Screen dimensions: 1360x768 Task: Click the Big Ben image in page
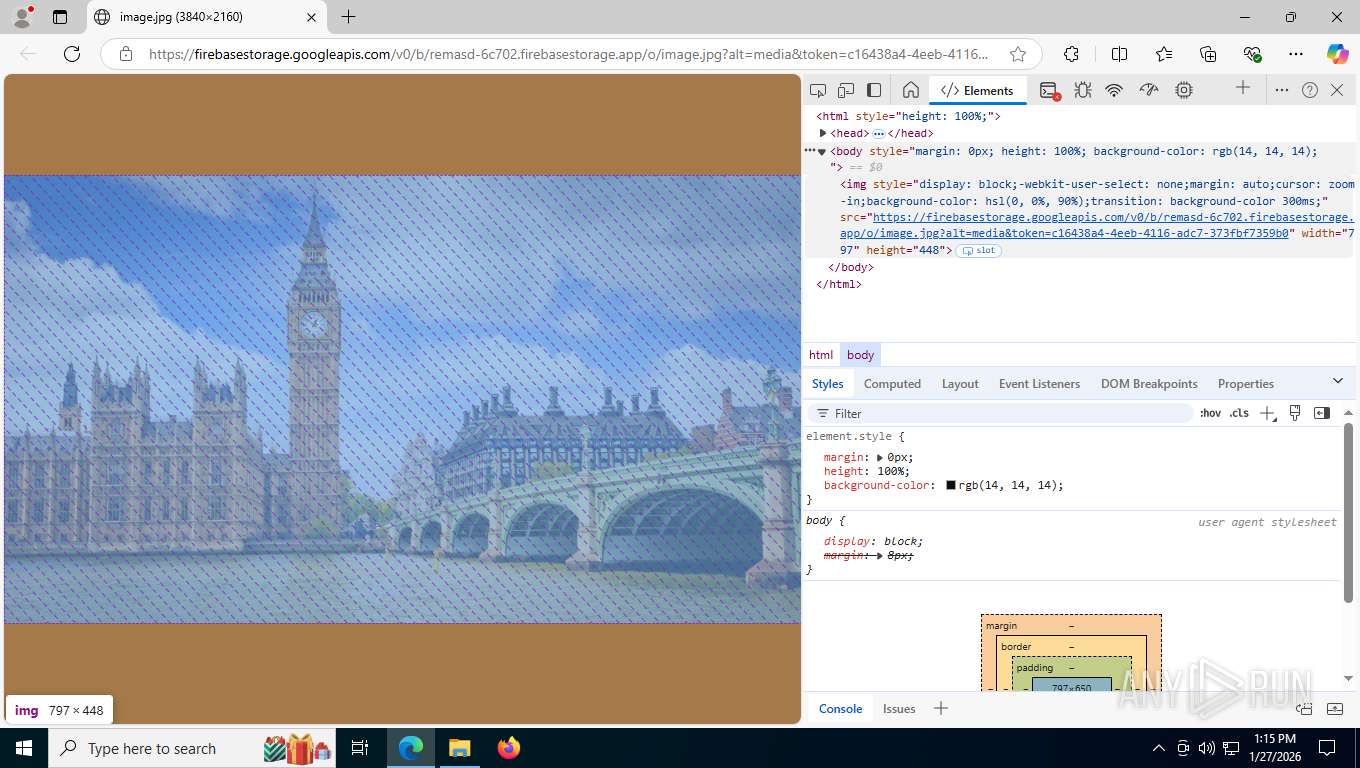[402, 399]
